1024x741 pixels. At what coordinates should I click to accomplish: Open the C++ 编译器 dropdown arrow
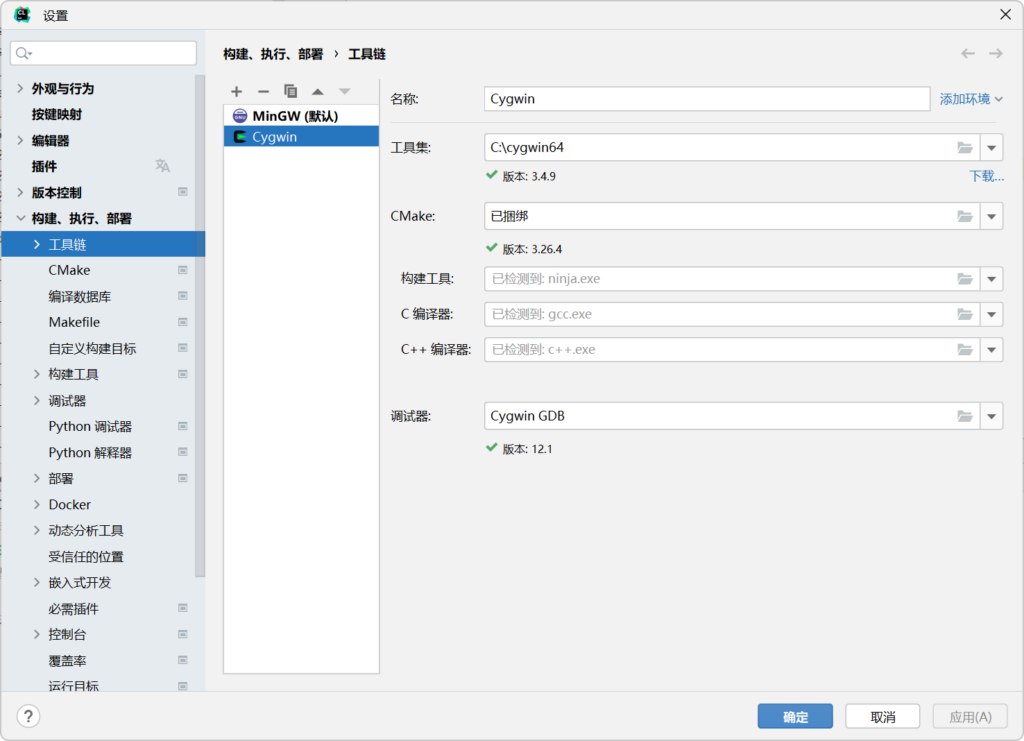click(x=991, y=349)
